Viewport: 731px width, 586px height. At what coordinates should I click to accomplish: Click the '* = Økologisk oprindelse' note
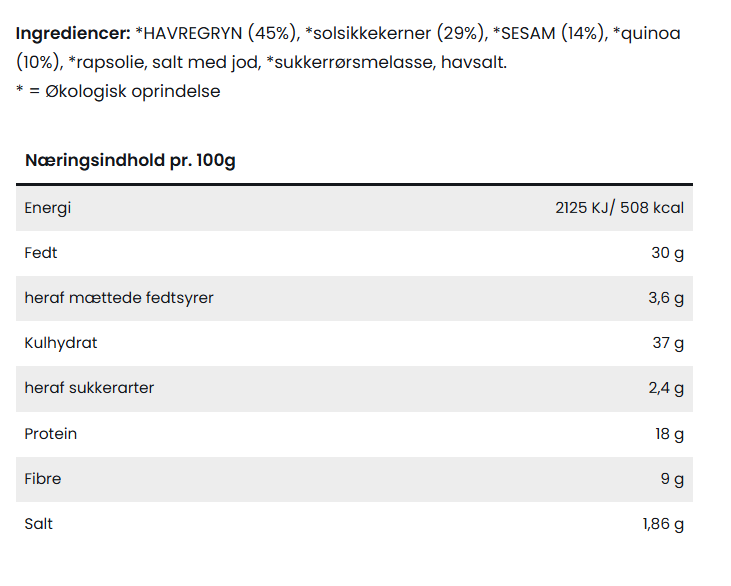118,91
